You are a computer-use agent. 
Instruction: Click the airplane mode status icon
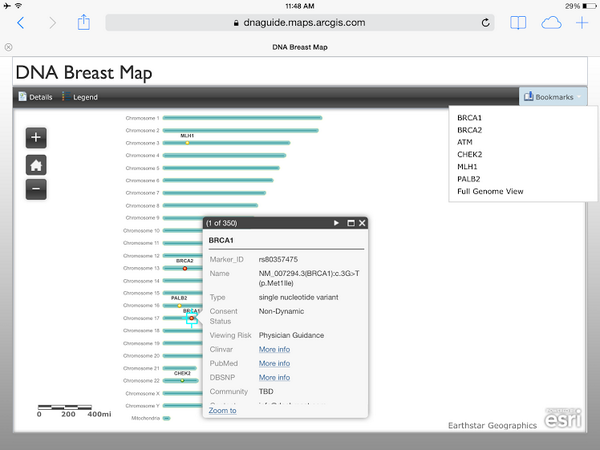(x=7, y=5)
